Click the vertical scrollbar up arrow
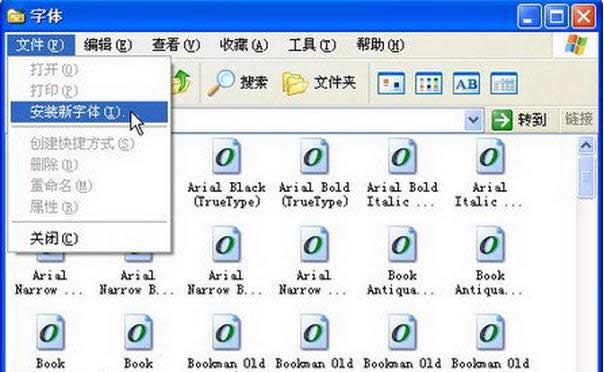Viewport: 604px width, 372px height. (x=586, y=145)
